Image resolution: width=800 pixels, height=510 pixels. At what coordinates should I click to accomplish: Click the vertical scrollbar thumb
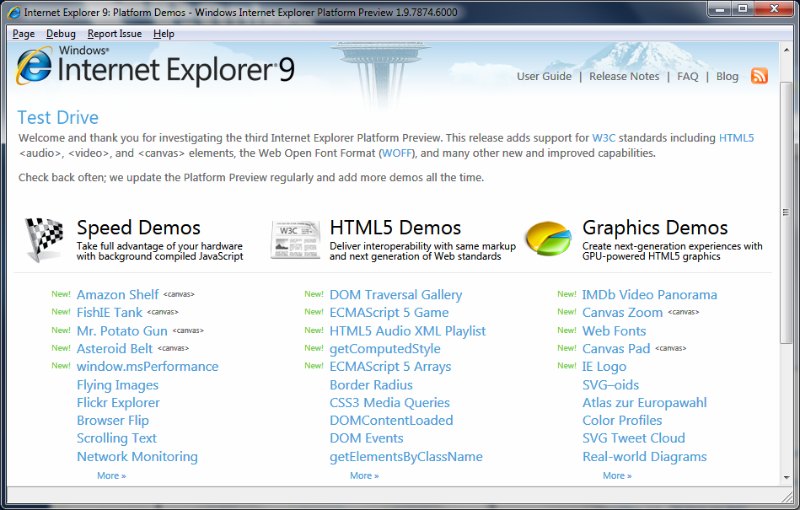coord(786,212)
